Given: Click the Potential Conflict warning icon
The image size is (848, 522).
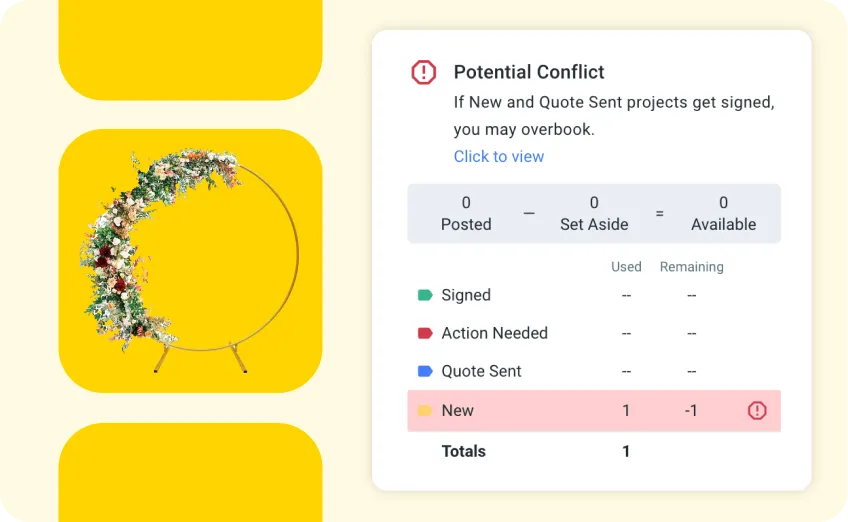Looking at the screenshot, I should pyautogui.click(x=424, y=72).
